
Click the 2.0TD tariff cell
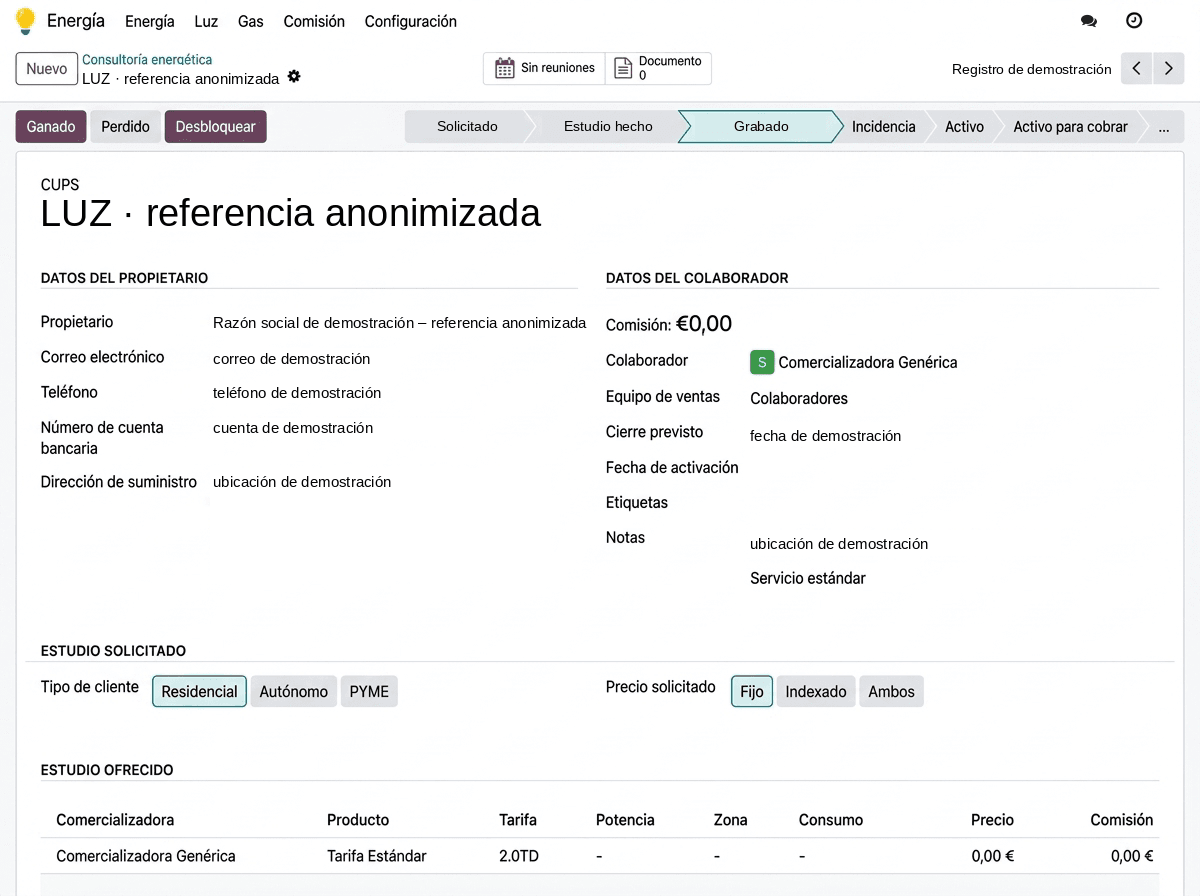pyautogui.click(x=519, y=856)
